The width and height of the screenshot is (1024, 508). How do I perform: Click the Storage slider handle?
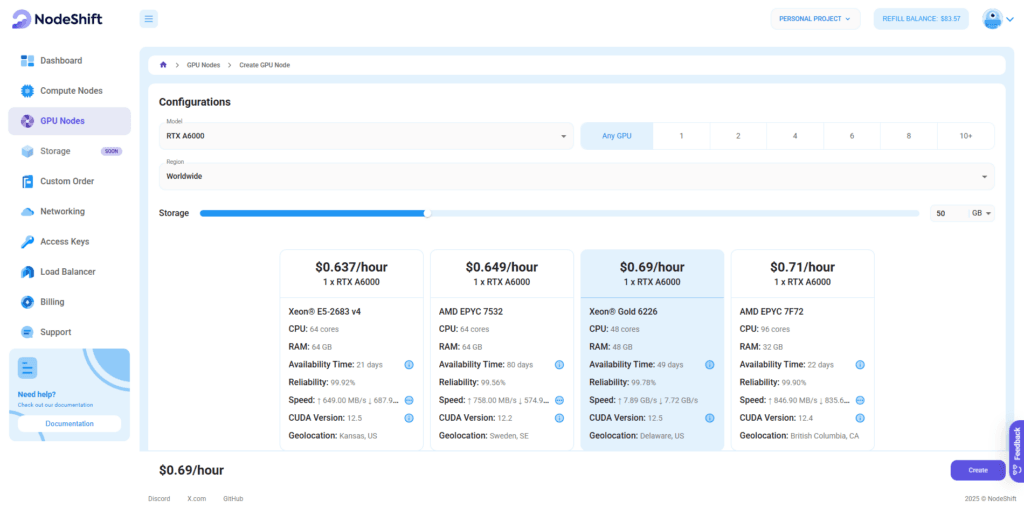tap(427, 213)
